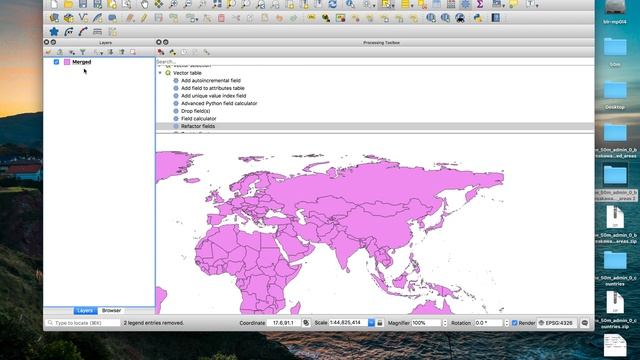Image resolution: width=640 pixels, height=360 pixels.
Task: Create a new project file
Action: [x=54, y=4]
